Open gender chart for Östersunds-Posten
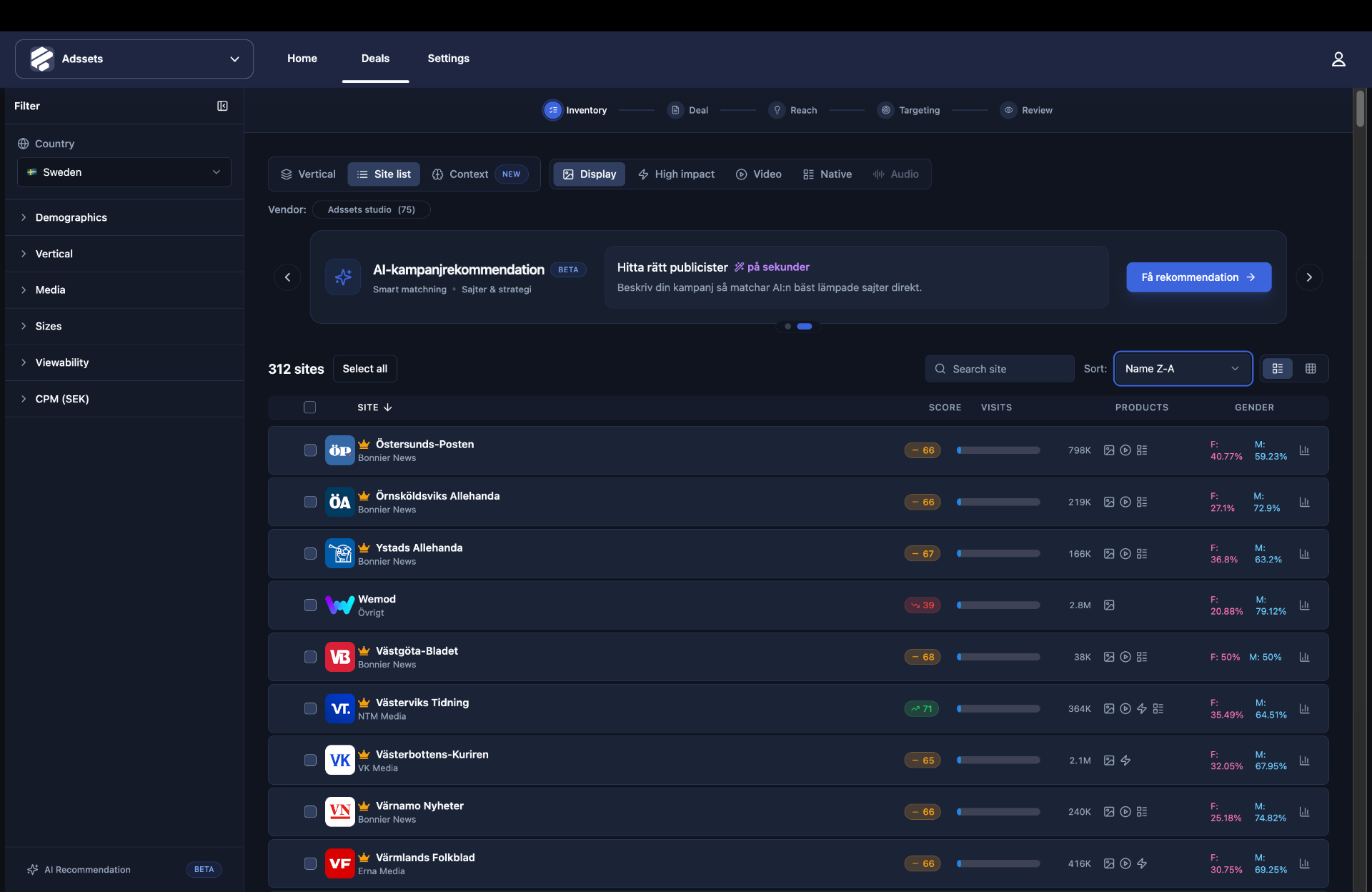Image resolution: width=1372 pixels, height=892 pixels. click(1304, 450)
